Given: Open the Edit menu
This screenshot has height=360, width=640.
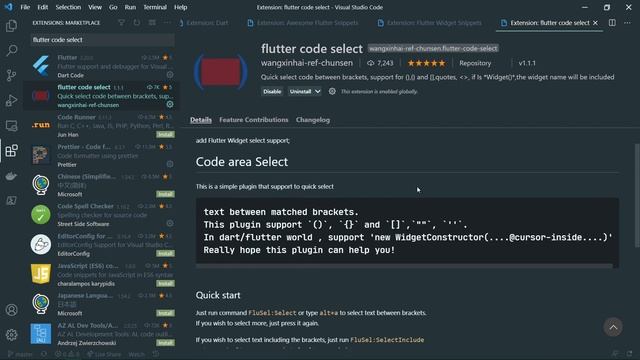Looking at the screenshot, I should tap(42, 7).
